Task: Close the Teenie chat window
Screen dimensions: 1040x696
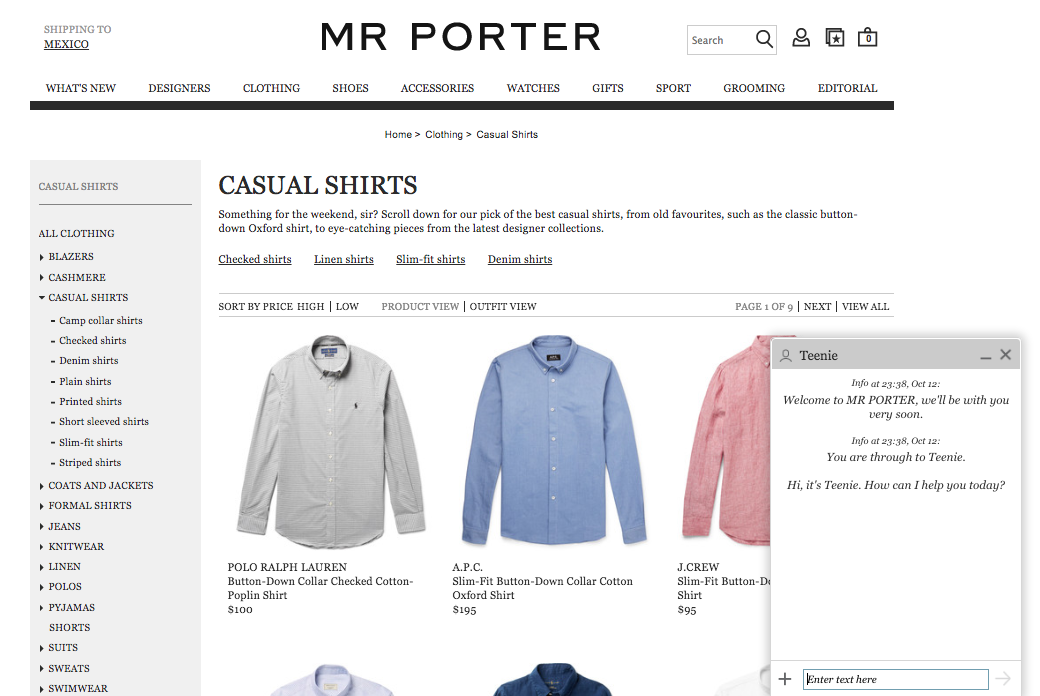Action: pos(1006,355)
